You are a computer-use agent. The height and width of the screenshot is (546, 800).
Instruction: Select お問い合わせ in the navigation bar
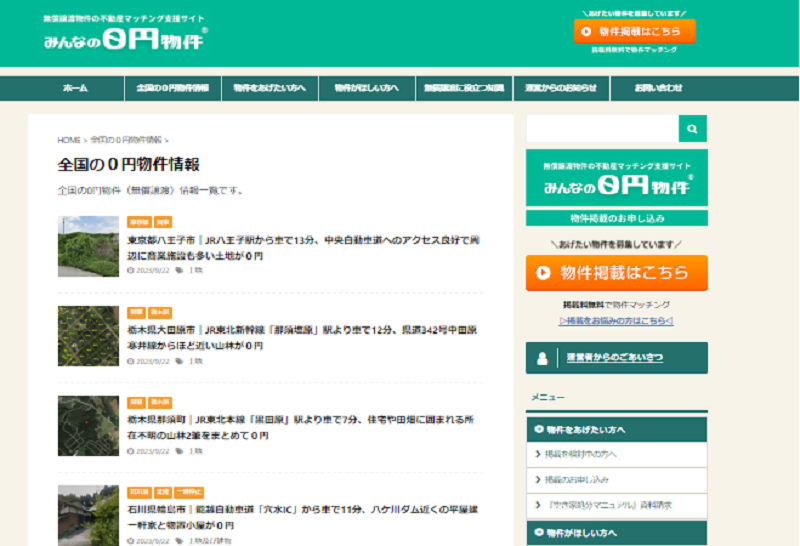click(658, 88)
